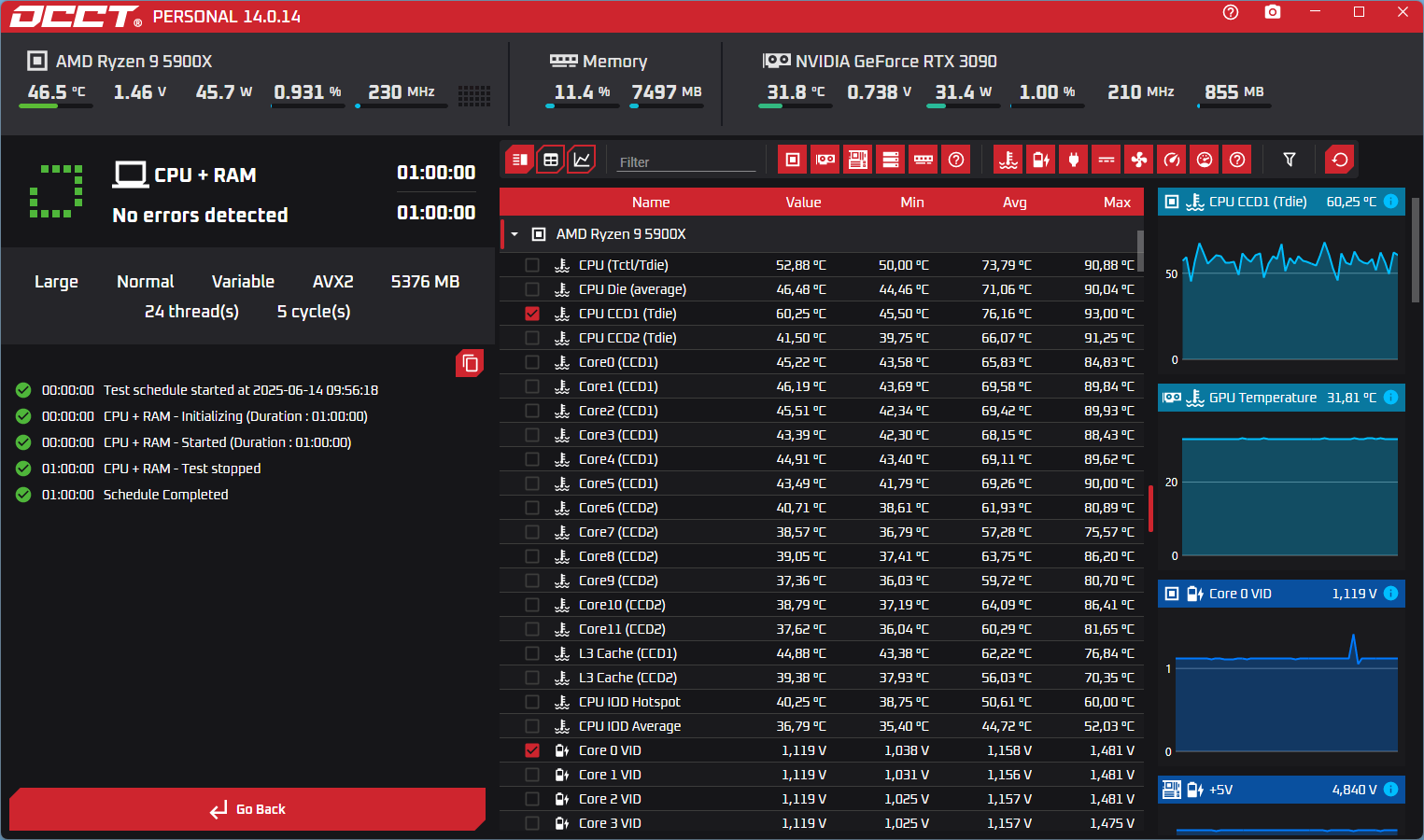Screen dimensions: 1424x840
Task: Click the Core 3 VID row name
Action: (610, 823)
